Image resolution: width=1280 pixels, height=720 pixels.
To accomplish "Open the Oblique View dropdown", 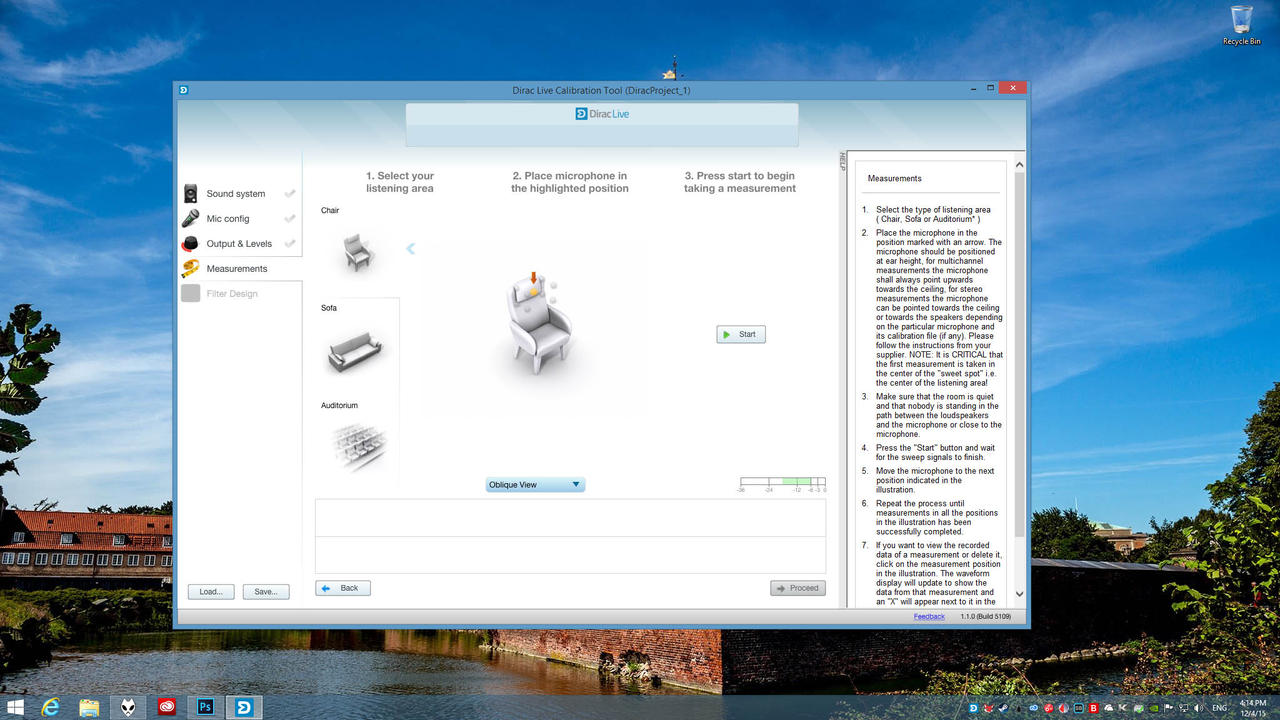I will click(535, 485).
